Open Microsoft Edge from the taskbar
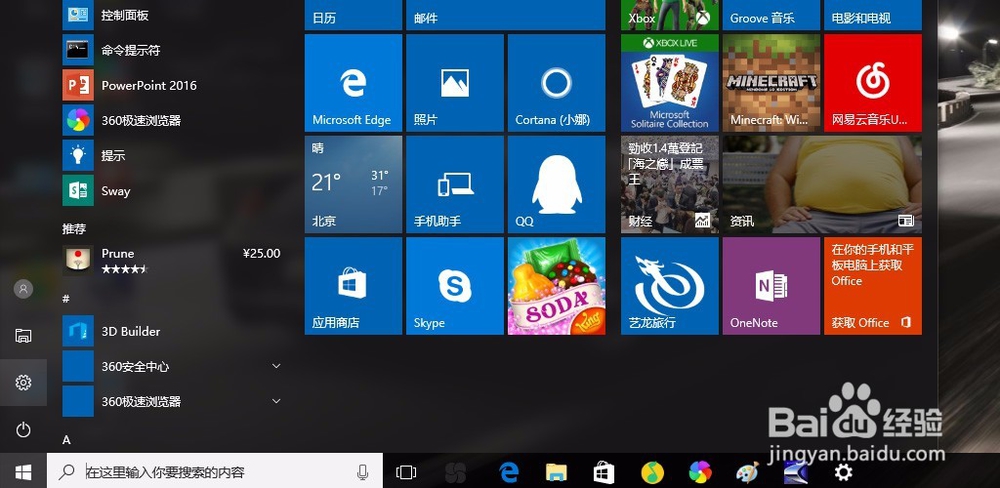This screenshot has width=1000, height=488. (x=509, y=472)
